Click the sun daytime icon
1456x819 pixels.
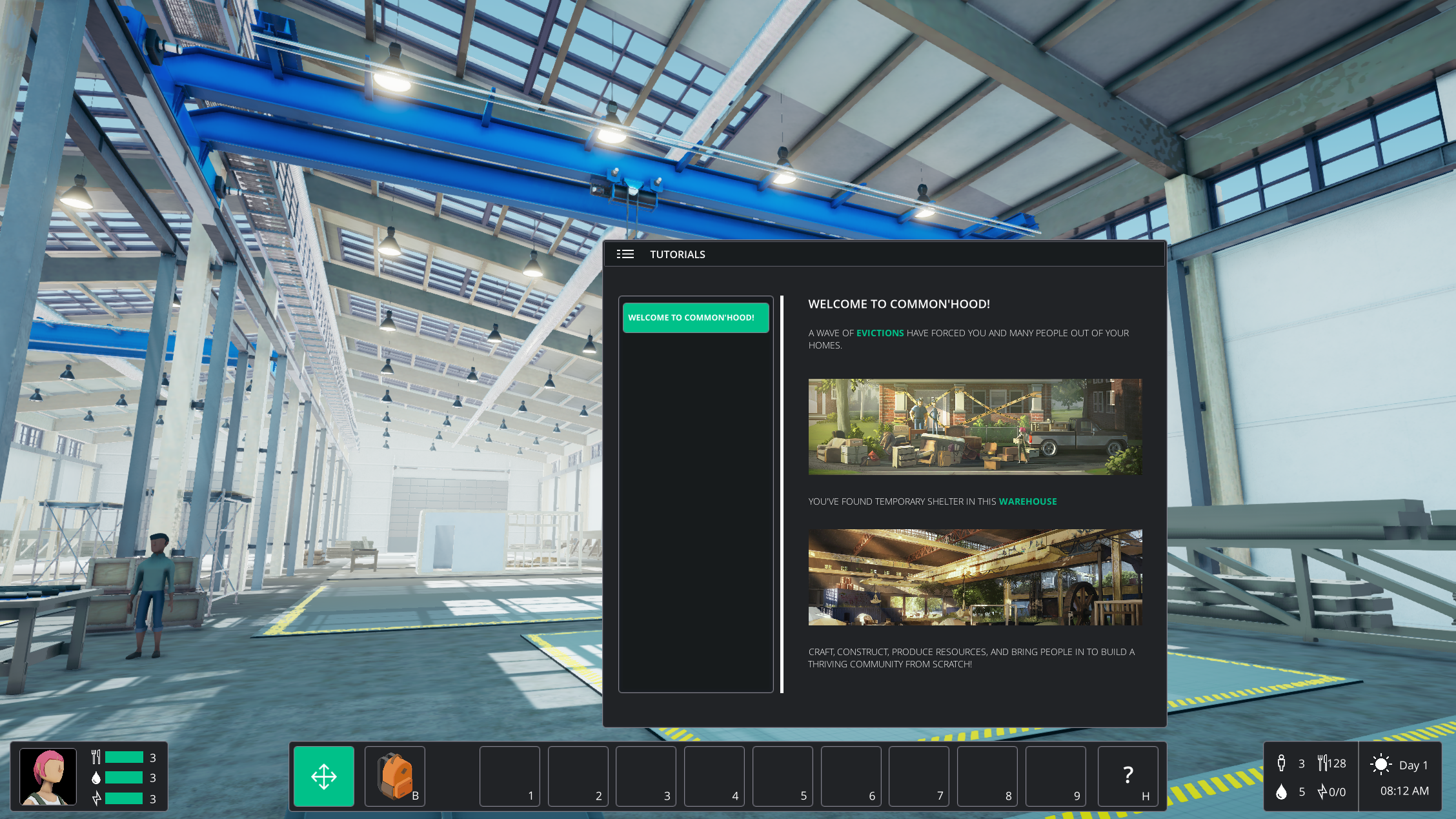(x=1380, y=765)
